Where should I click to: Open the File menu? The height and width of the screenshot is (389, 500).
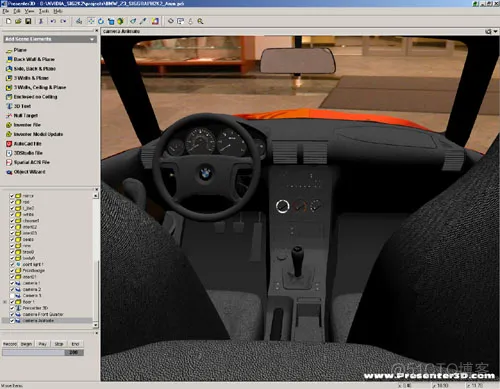coord(5,11)
